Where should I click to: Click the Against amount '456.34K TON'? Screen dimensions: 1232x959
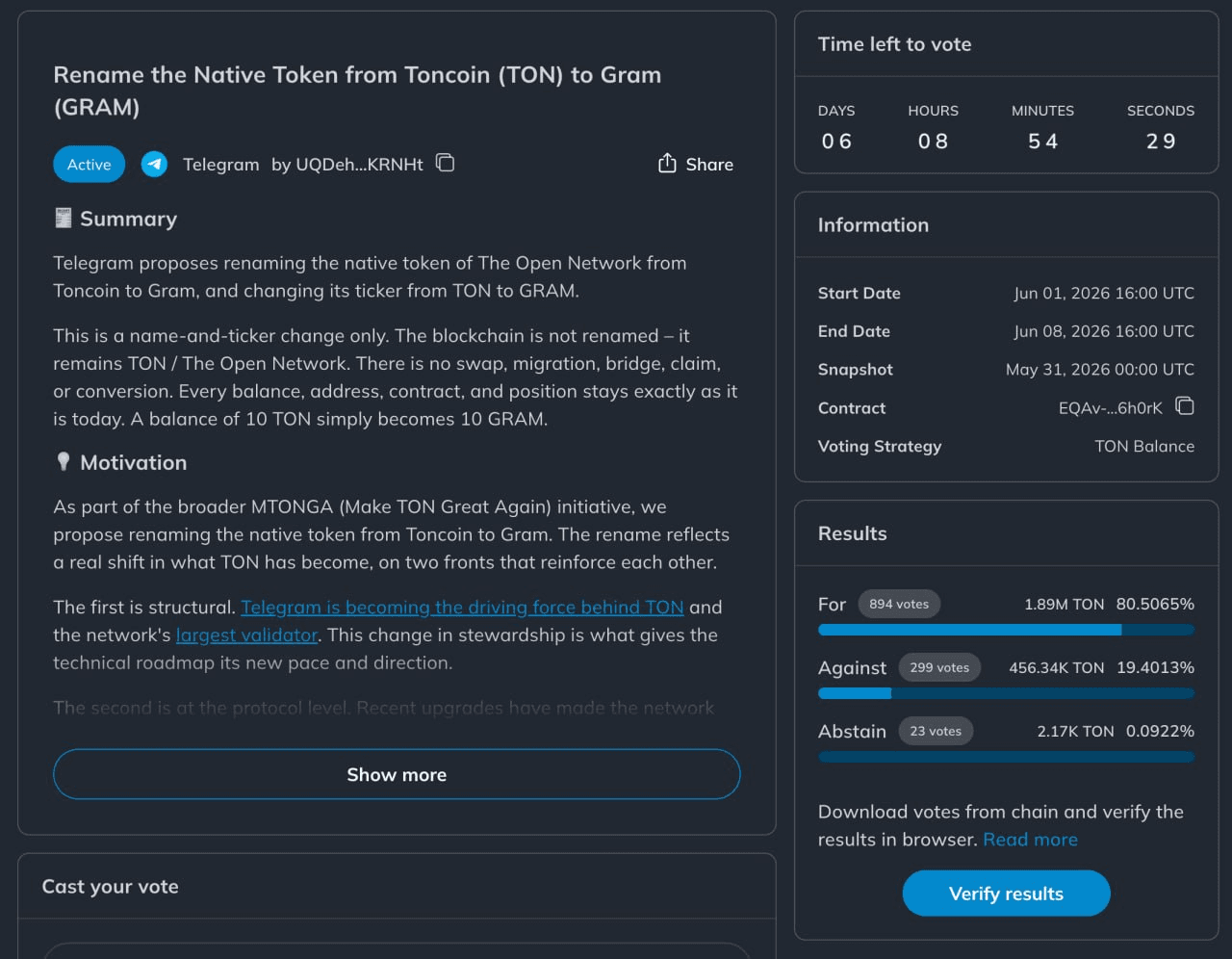pos(1056,667)
